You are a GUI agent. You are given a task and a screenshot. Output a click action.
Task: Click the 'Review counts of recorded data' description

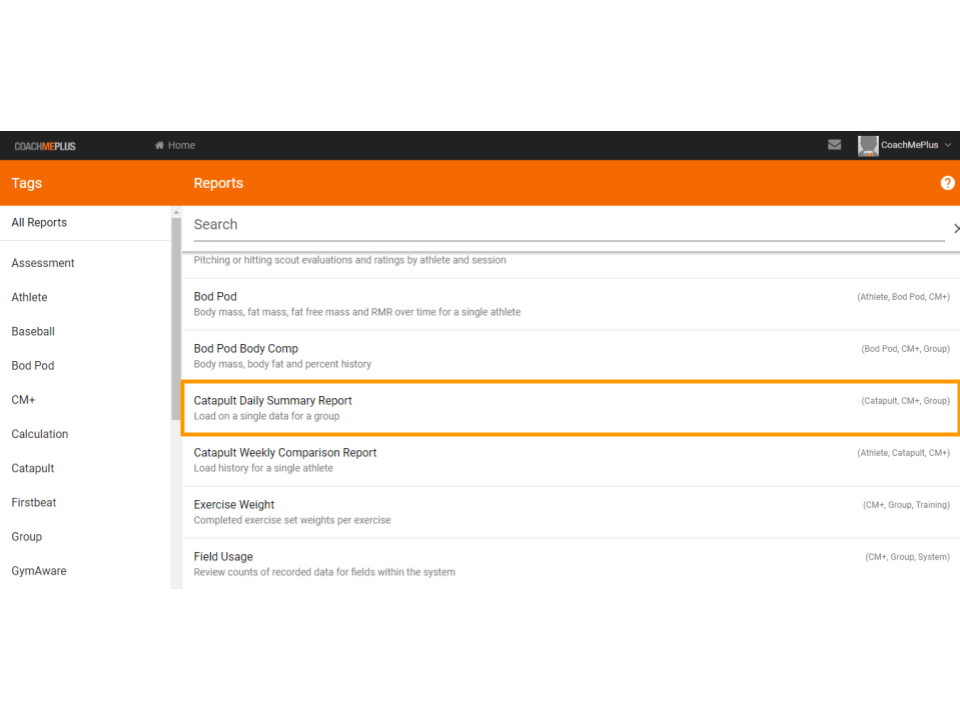point(324,572)
